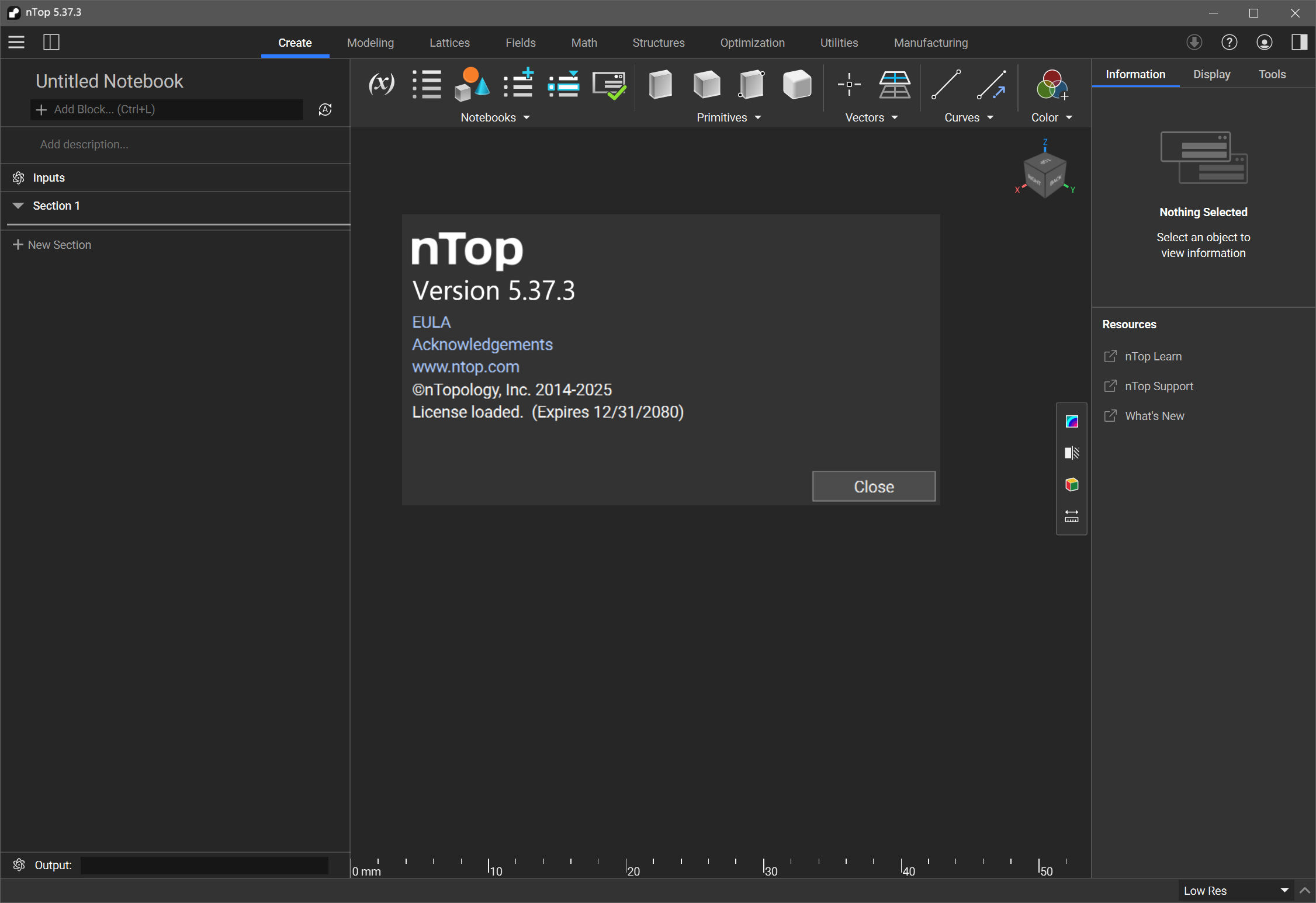This screenshot has width=1316, height=903.
Task: Click the Point vector crosshair icon
Action: (x=849, y=84)
